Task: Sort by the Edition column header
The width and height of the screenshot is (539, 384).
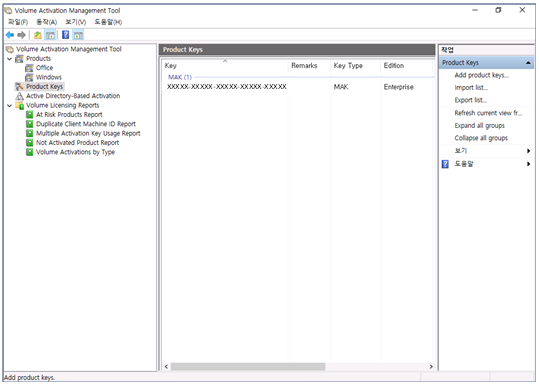Action: [x=406, y=66]
